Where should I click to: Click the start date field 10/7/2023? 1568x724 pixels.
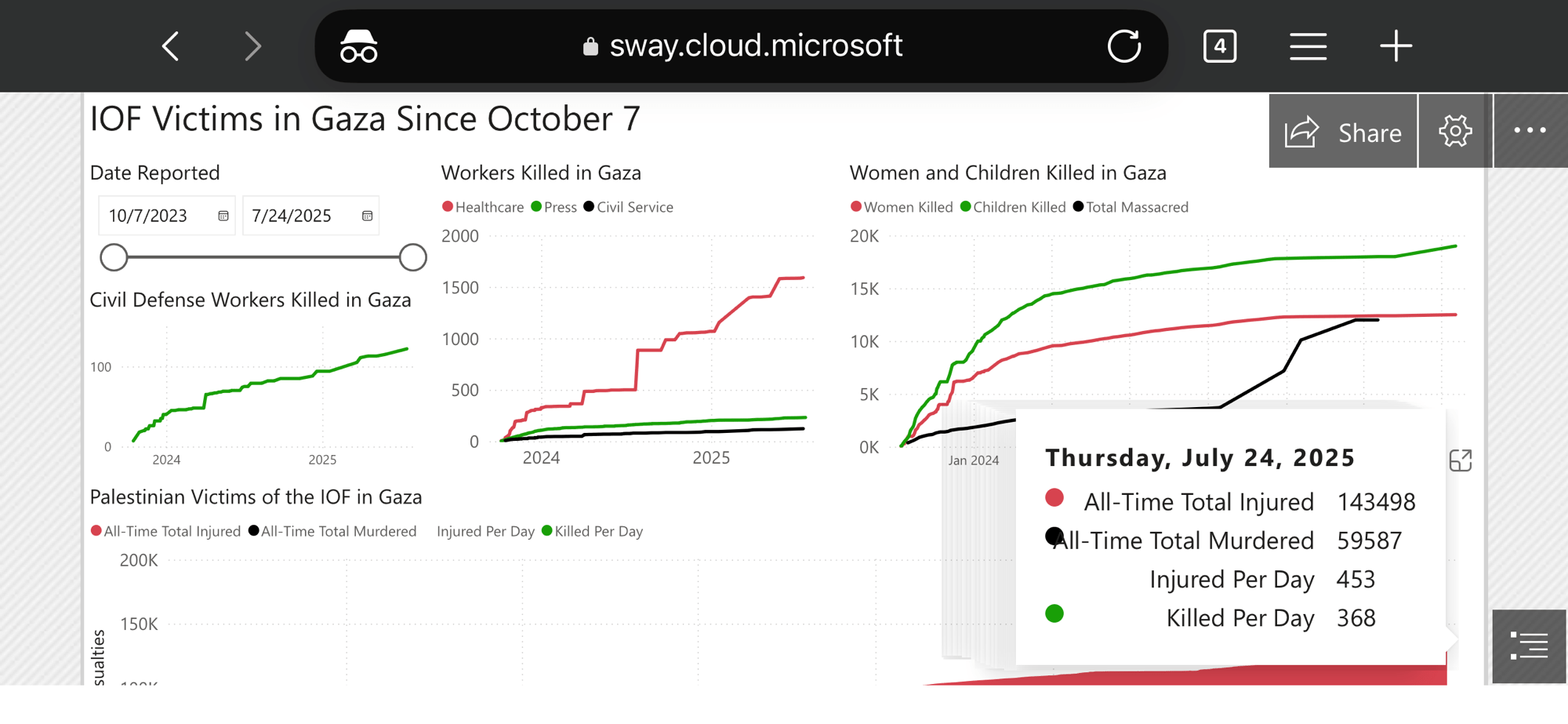click(x=148, y=216)
